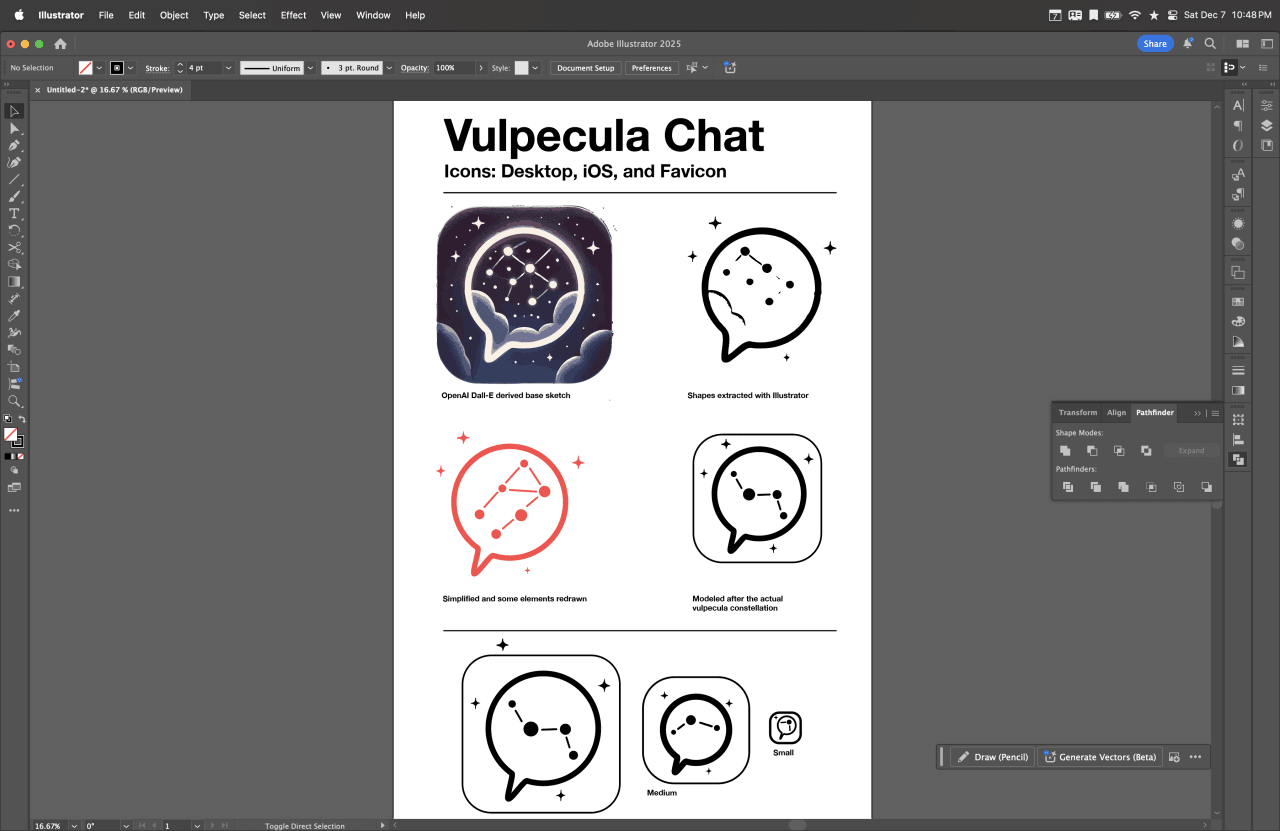Swap fill and stroke colors
Screen dimensions: 1280x831
[x=23, y=417]
